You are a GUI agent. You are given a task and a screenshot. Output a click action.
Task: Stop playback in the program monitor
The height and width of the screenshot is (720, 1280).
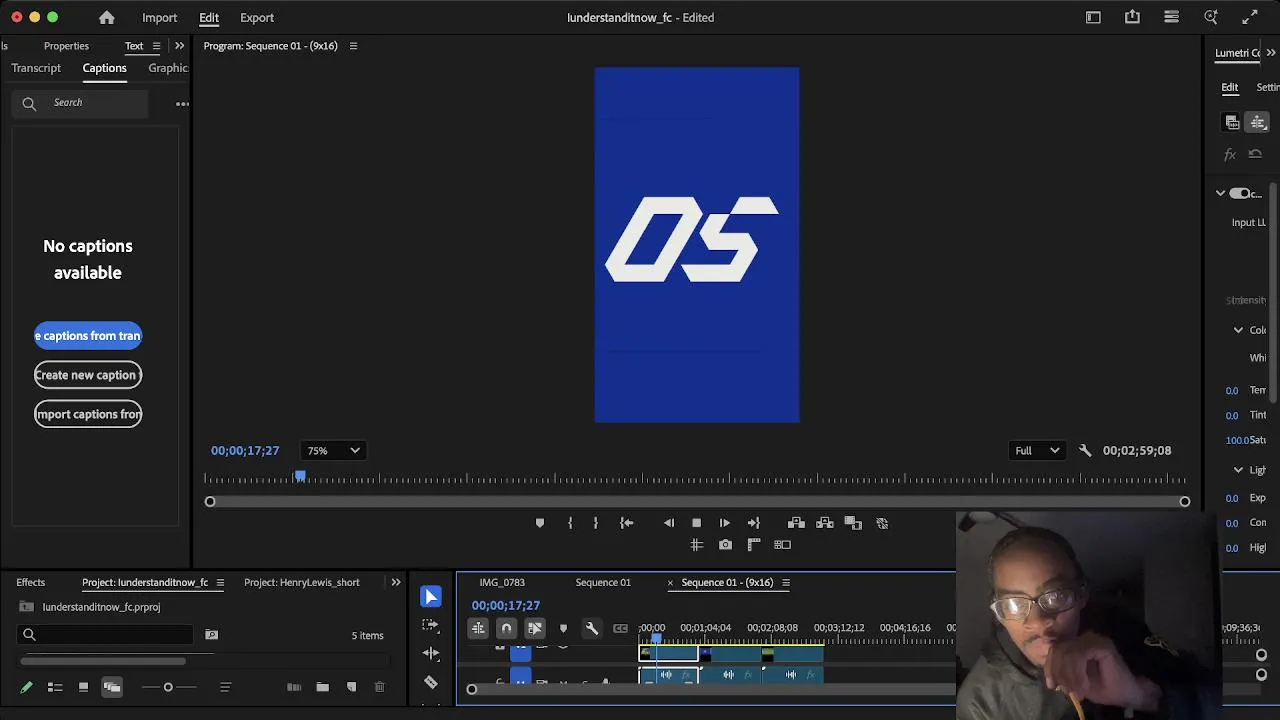(697, 523)
